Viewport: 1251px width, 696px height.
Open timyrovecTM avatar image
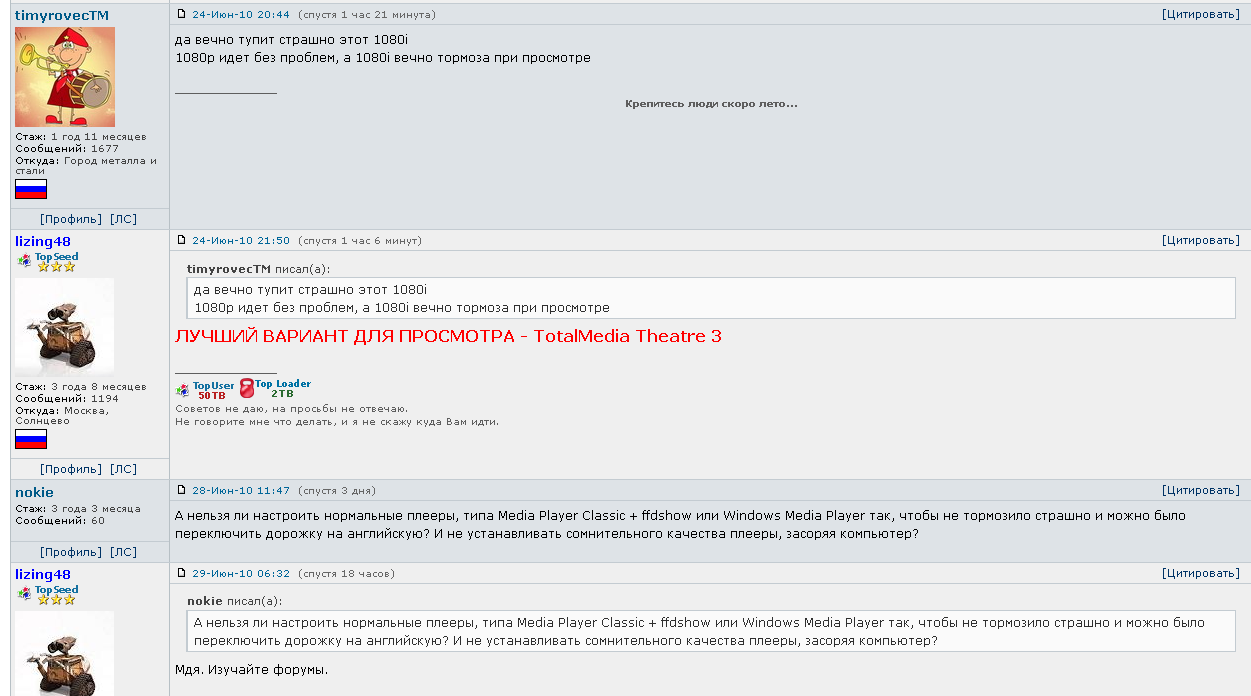coord(65,77)
